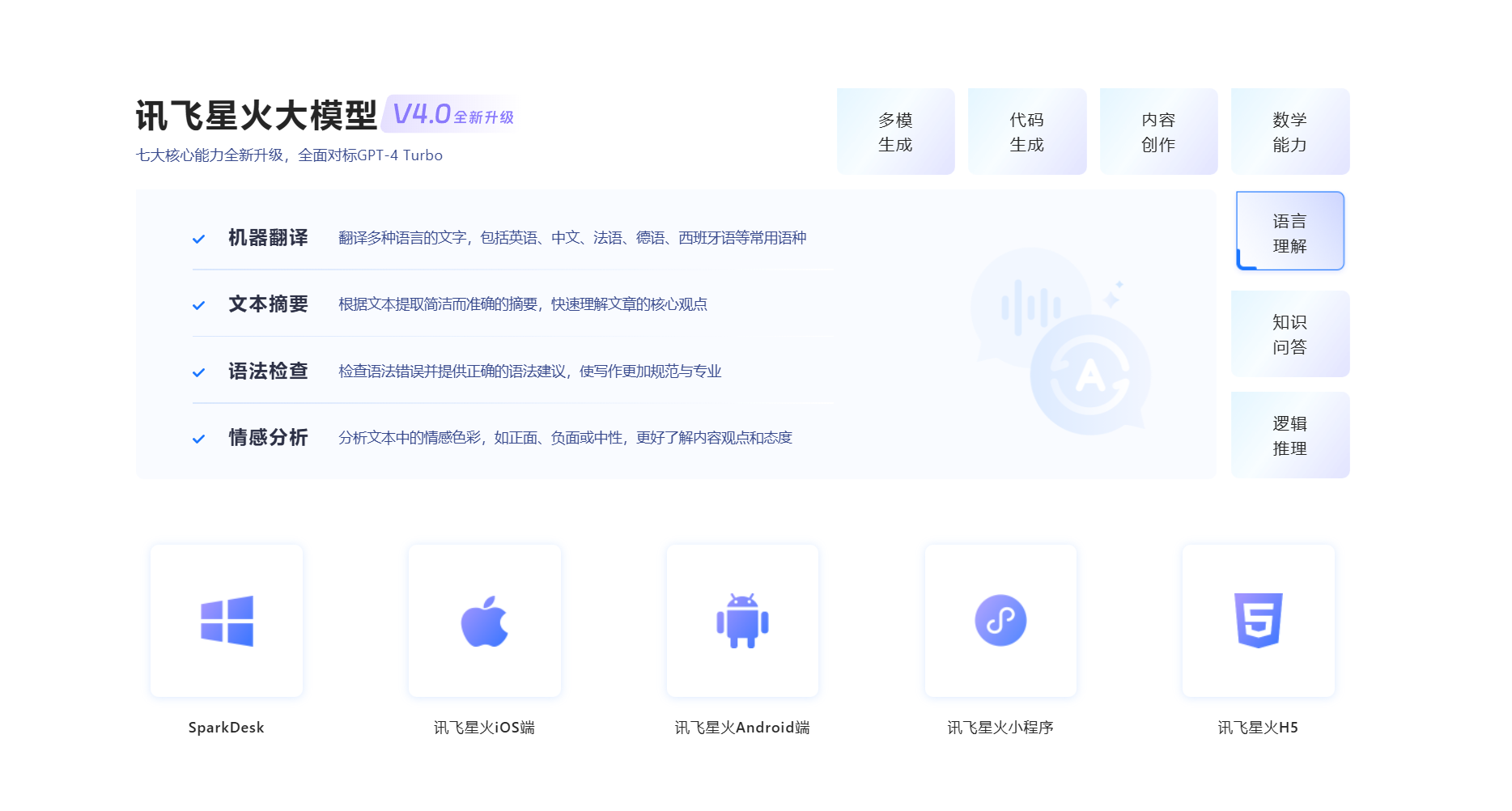Click the 讯飞星火小程序 label

tap(1000, 728)
